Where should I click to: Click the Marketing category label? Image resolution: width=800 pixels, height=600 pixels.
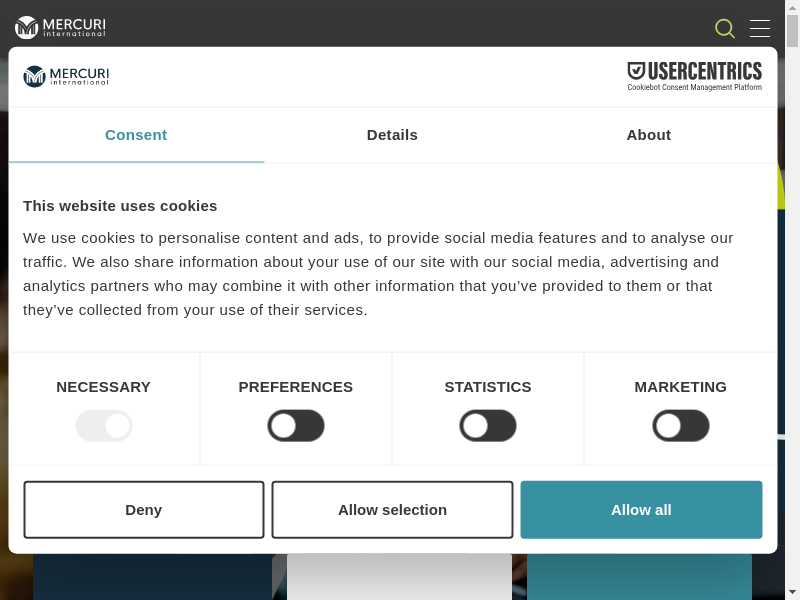[x=681, y=387]
